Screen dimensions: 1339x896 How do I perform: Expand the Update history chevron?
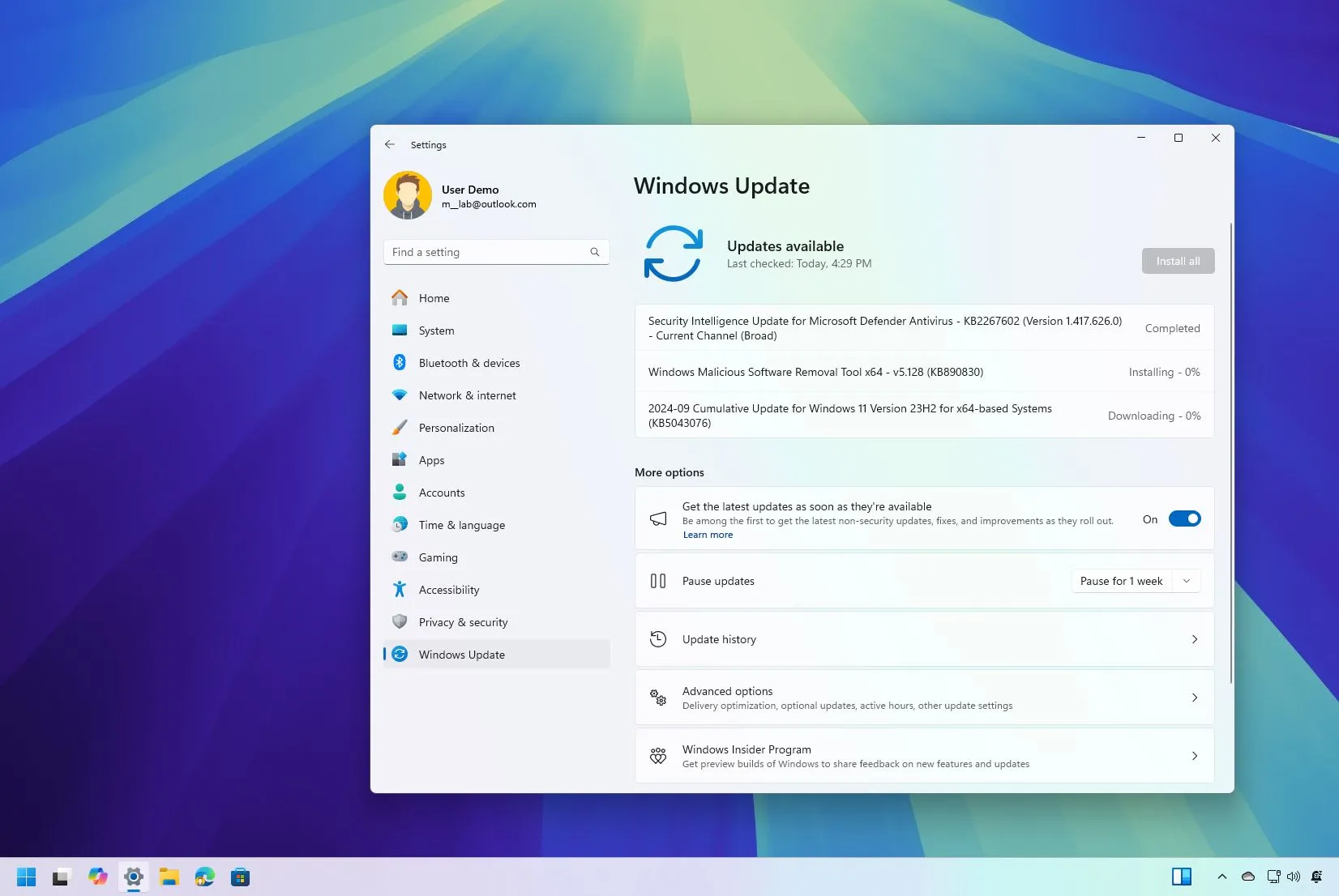(1194, 639)
